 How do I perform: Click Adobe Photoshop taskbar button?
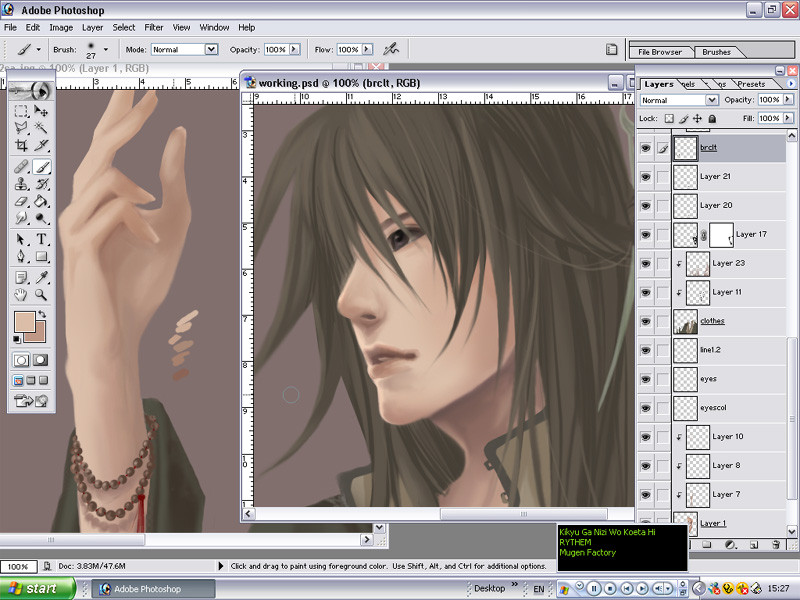(x=153, y=589)
